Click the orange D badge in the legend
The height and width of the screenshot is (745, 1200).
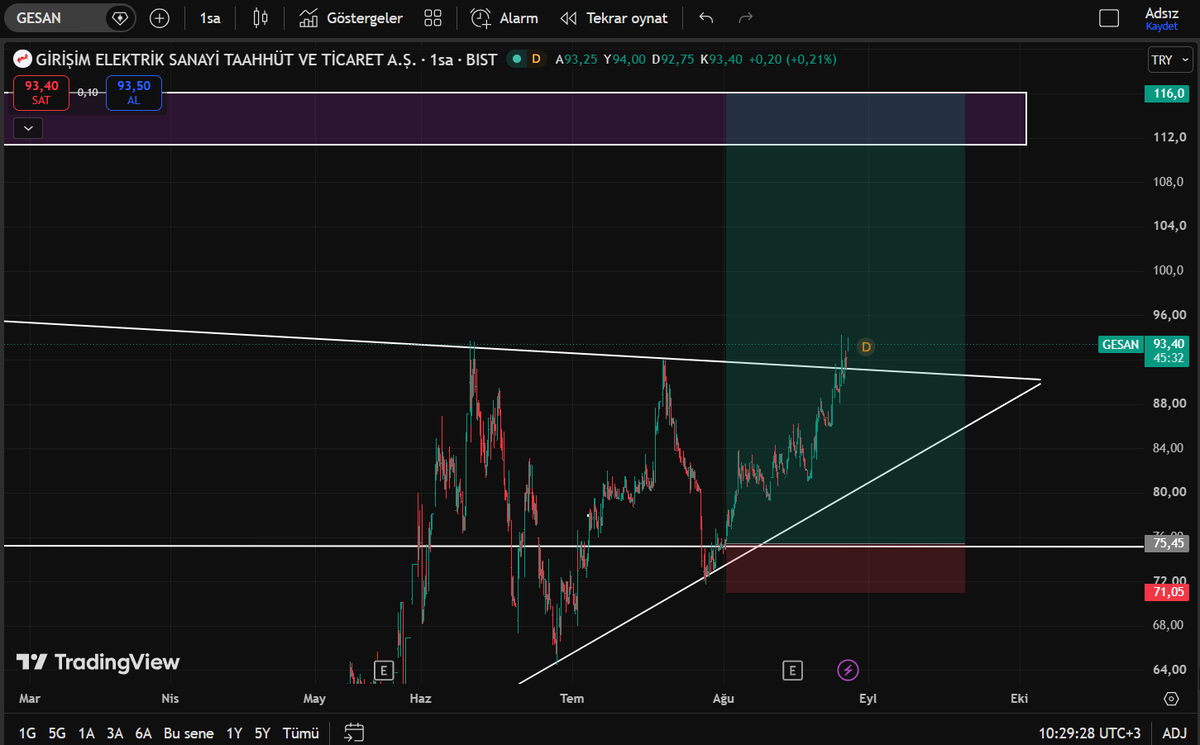coord(536,59)
